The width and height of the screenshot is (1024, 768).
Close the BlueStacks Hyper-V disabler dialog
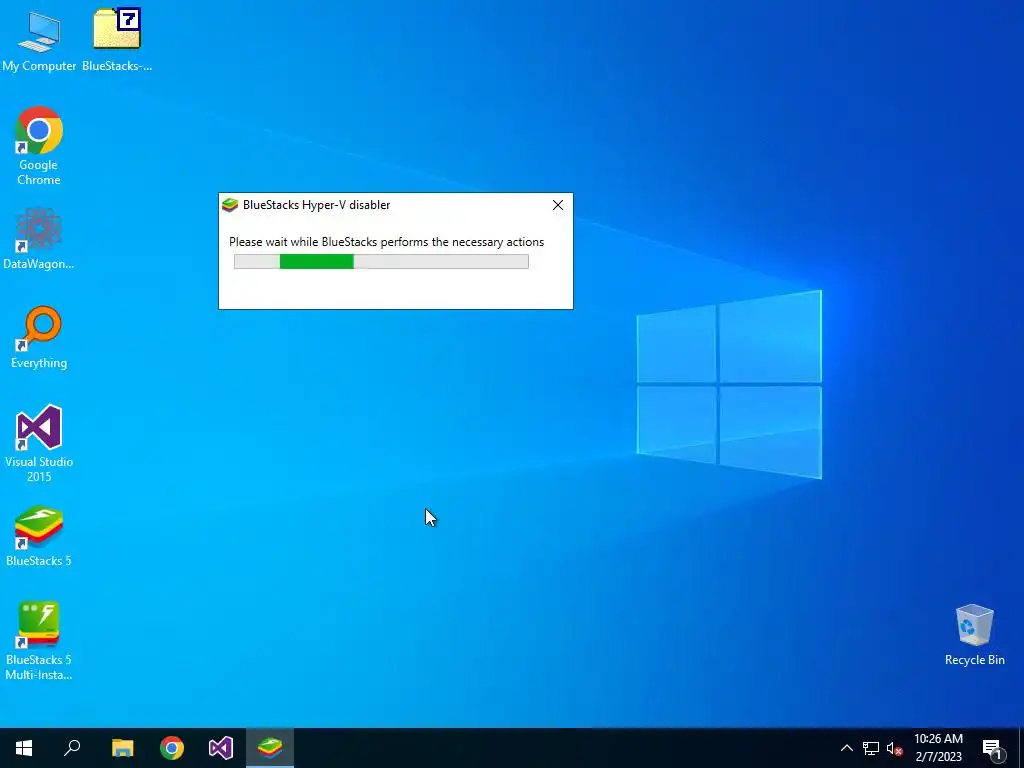[558, 205]
